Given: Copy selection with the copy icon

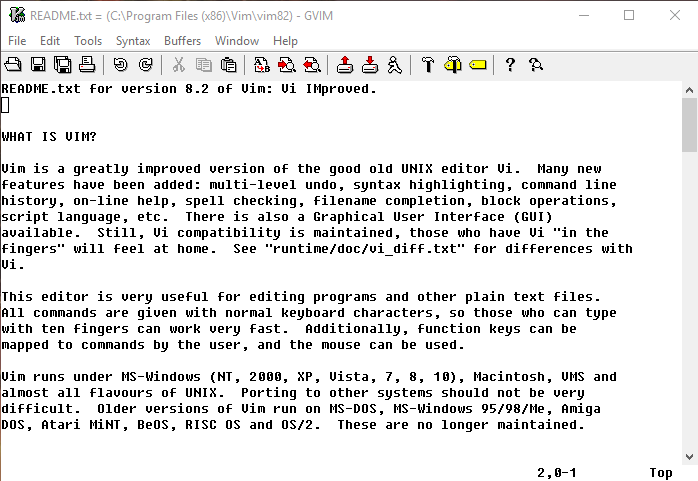Looking at the screenshot, I should point(204,65).
